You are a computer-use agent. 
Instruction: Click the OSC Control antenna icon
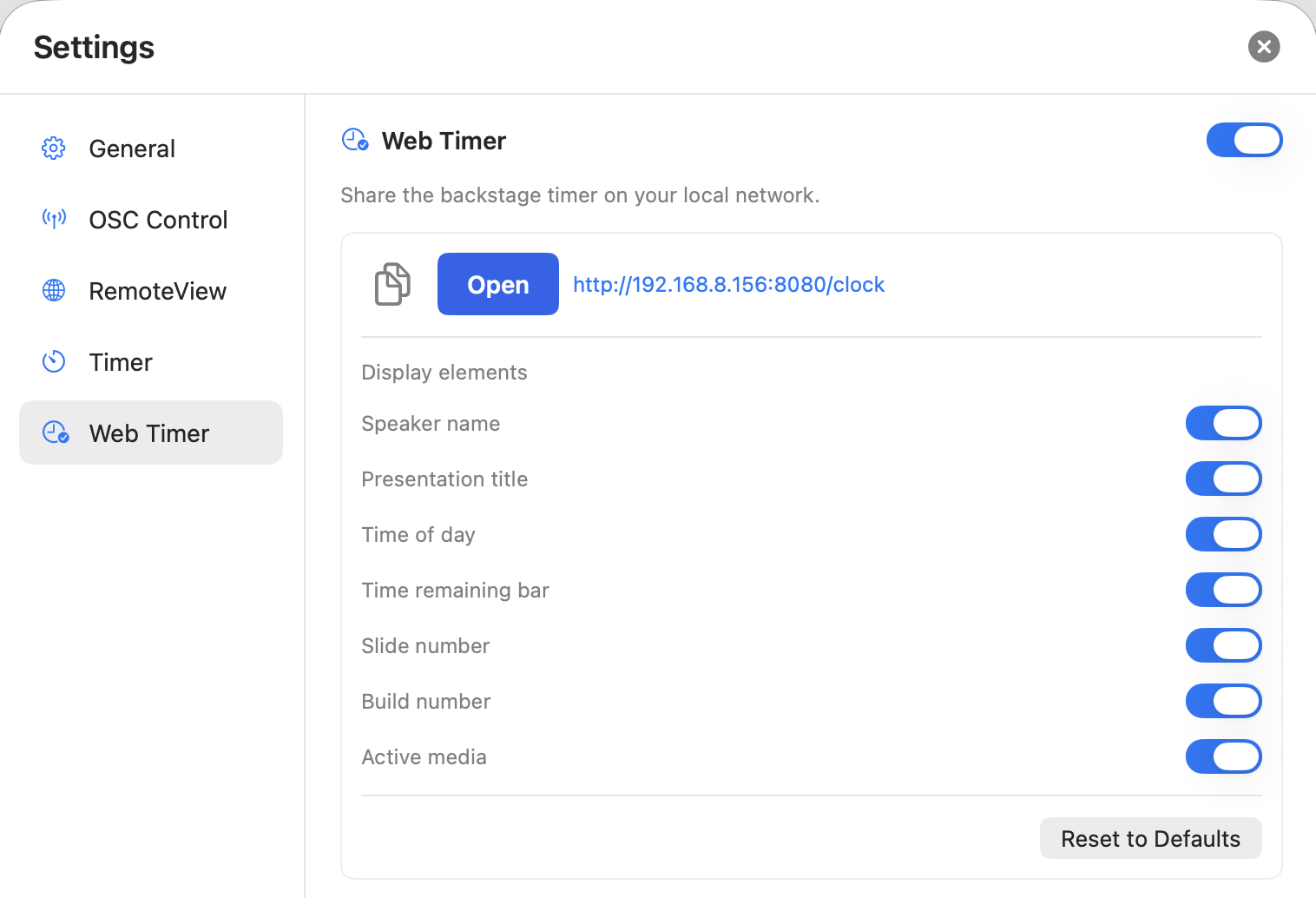coord(54,219)
